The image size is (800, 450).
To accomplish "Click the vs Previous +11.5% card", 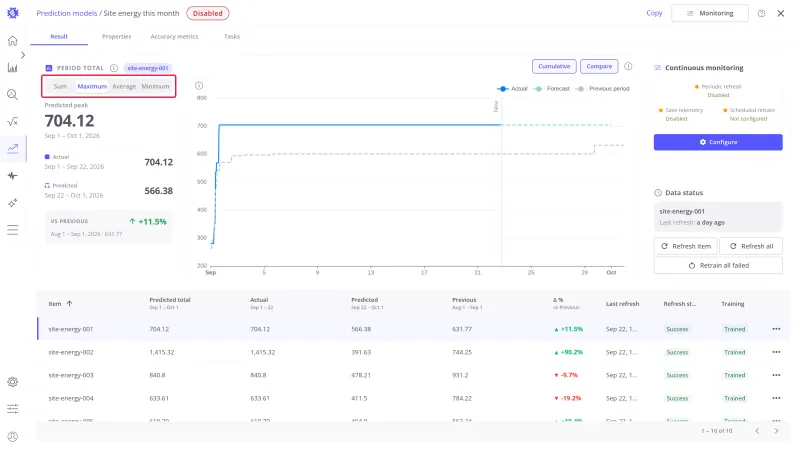I will 109,227.
